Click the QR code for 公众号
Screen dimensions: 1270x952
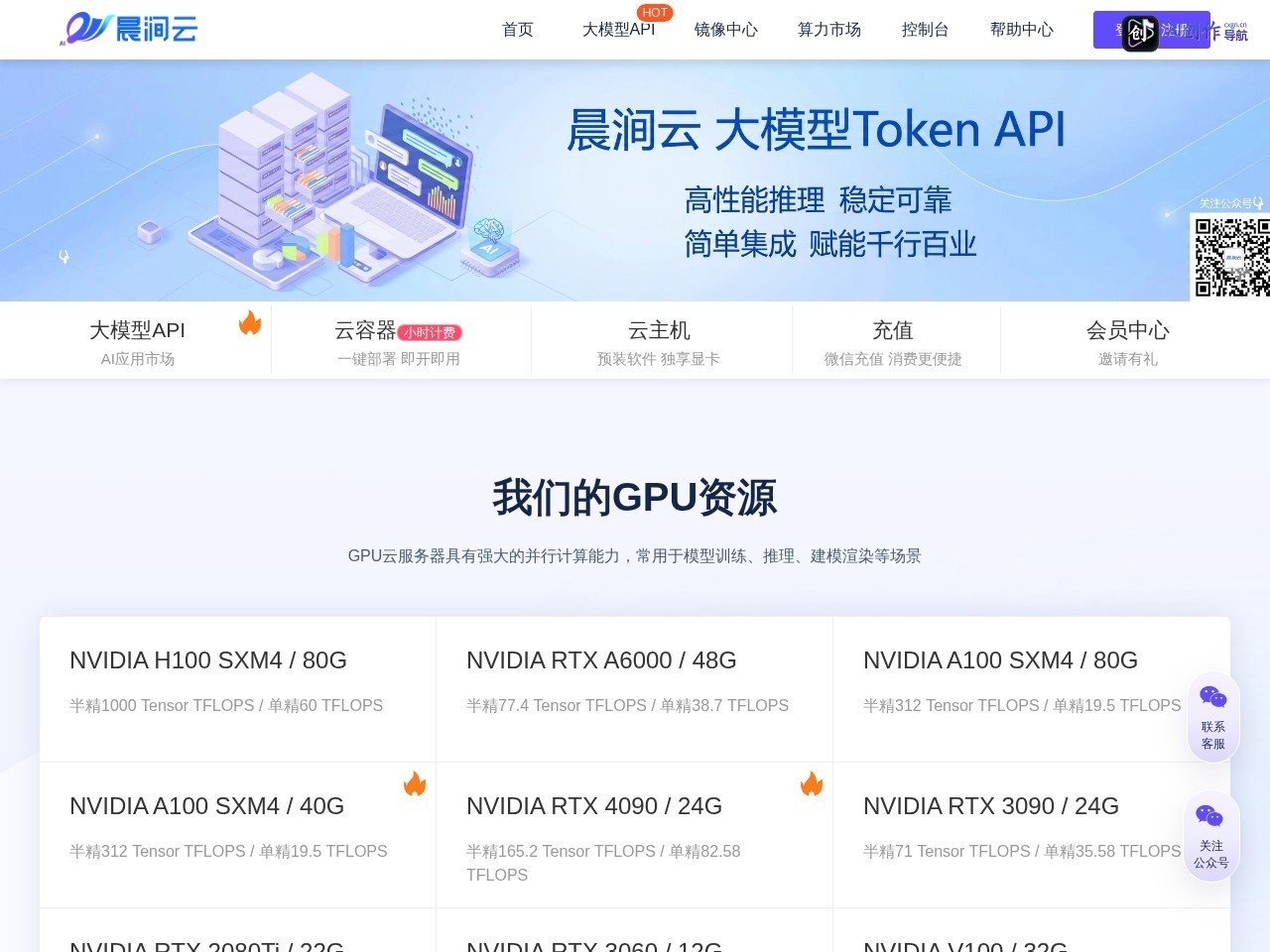click(x=1231, y=258)
